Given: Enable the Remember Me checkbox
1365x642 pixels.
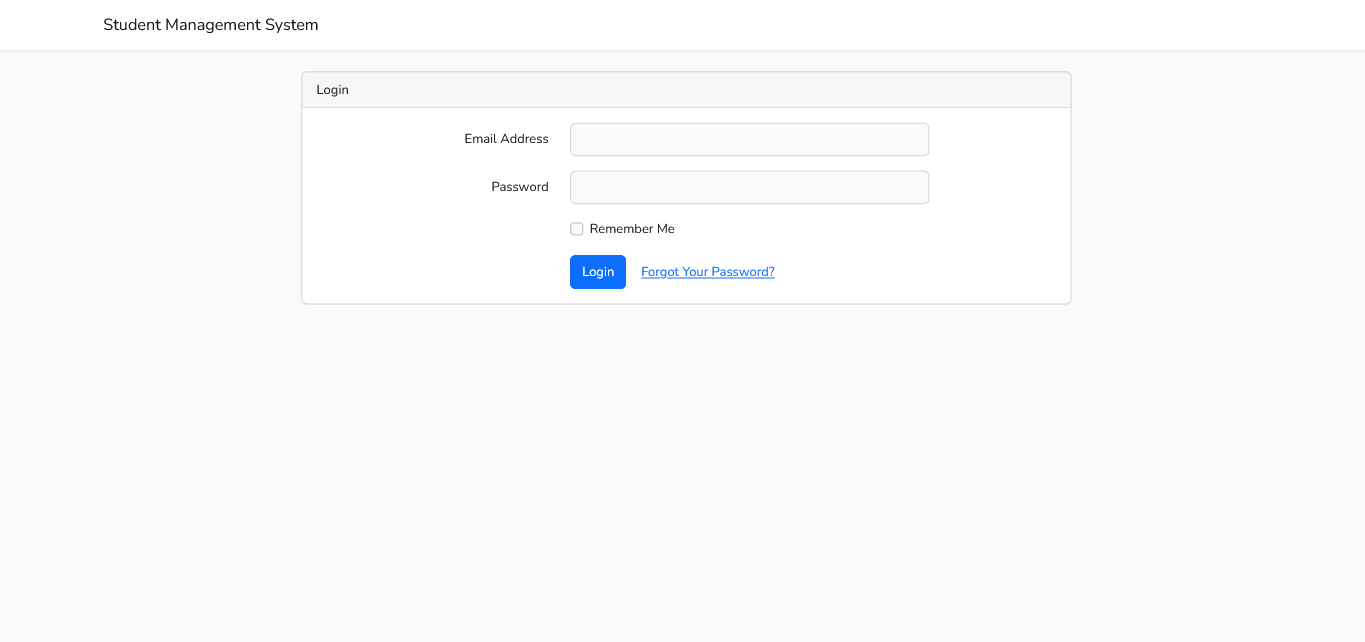Looking at the screenshot, I should 577,229.
